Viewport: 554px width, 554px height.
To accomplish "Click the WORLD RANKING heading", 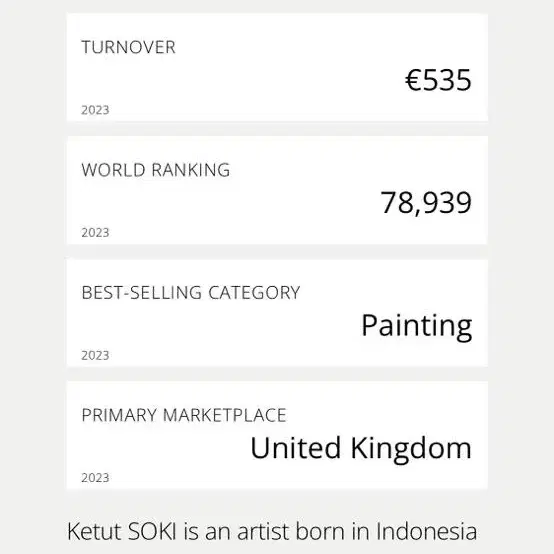I will [x=156, y=170].
